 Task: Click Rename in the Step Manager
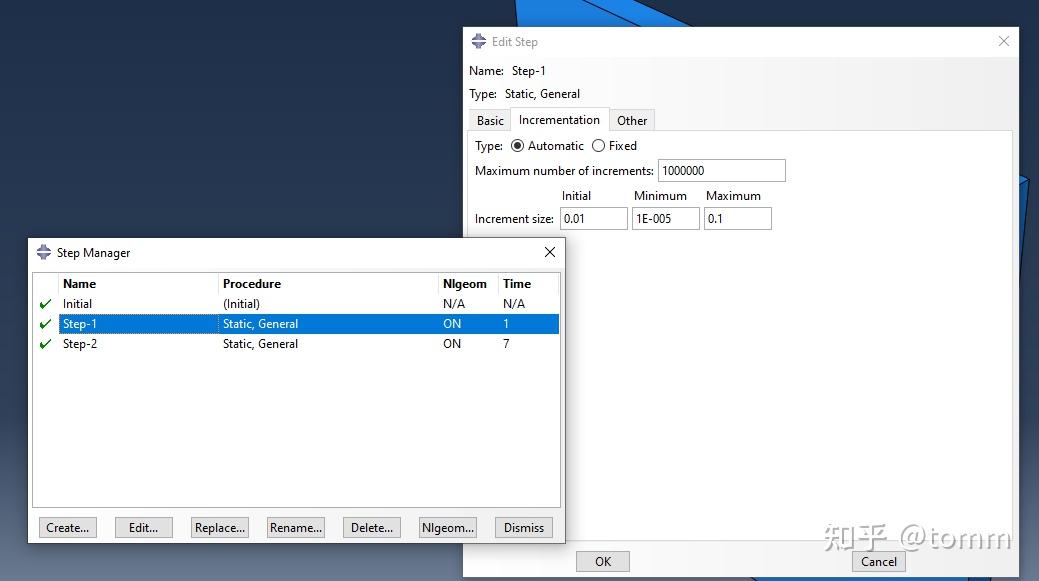tap(295, 527)
